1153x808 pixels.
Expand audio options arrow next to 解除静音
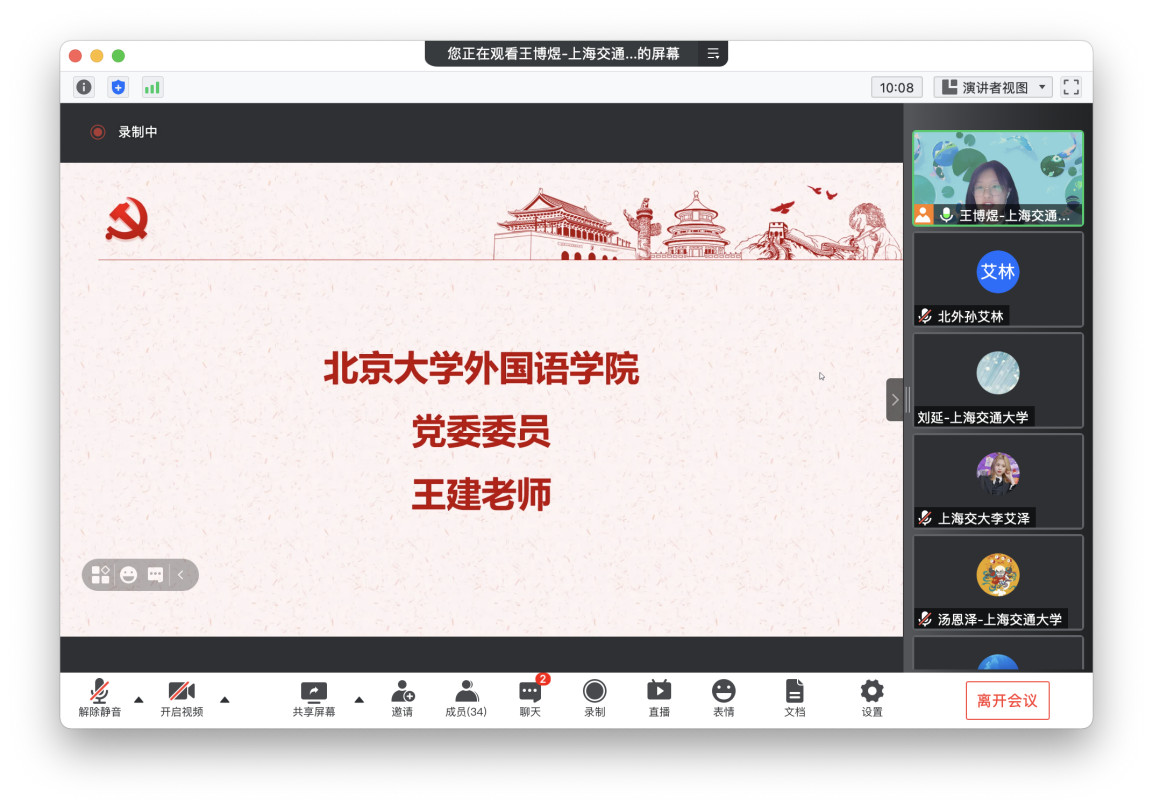coord(138,700)
